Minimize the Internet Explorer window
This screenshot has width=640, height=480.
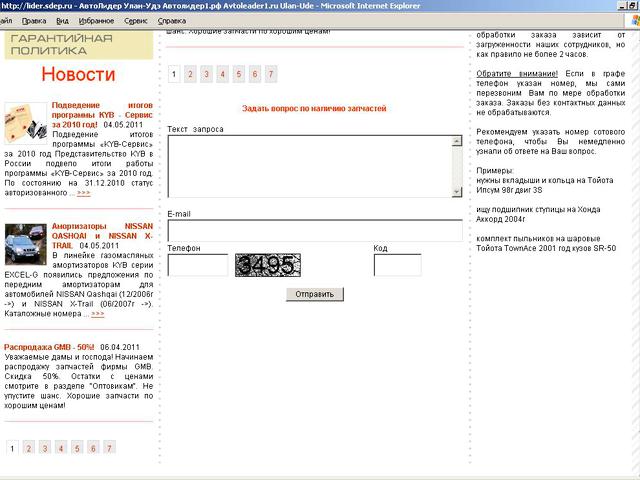[622, 6]
